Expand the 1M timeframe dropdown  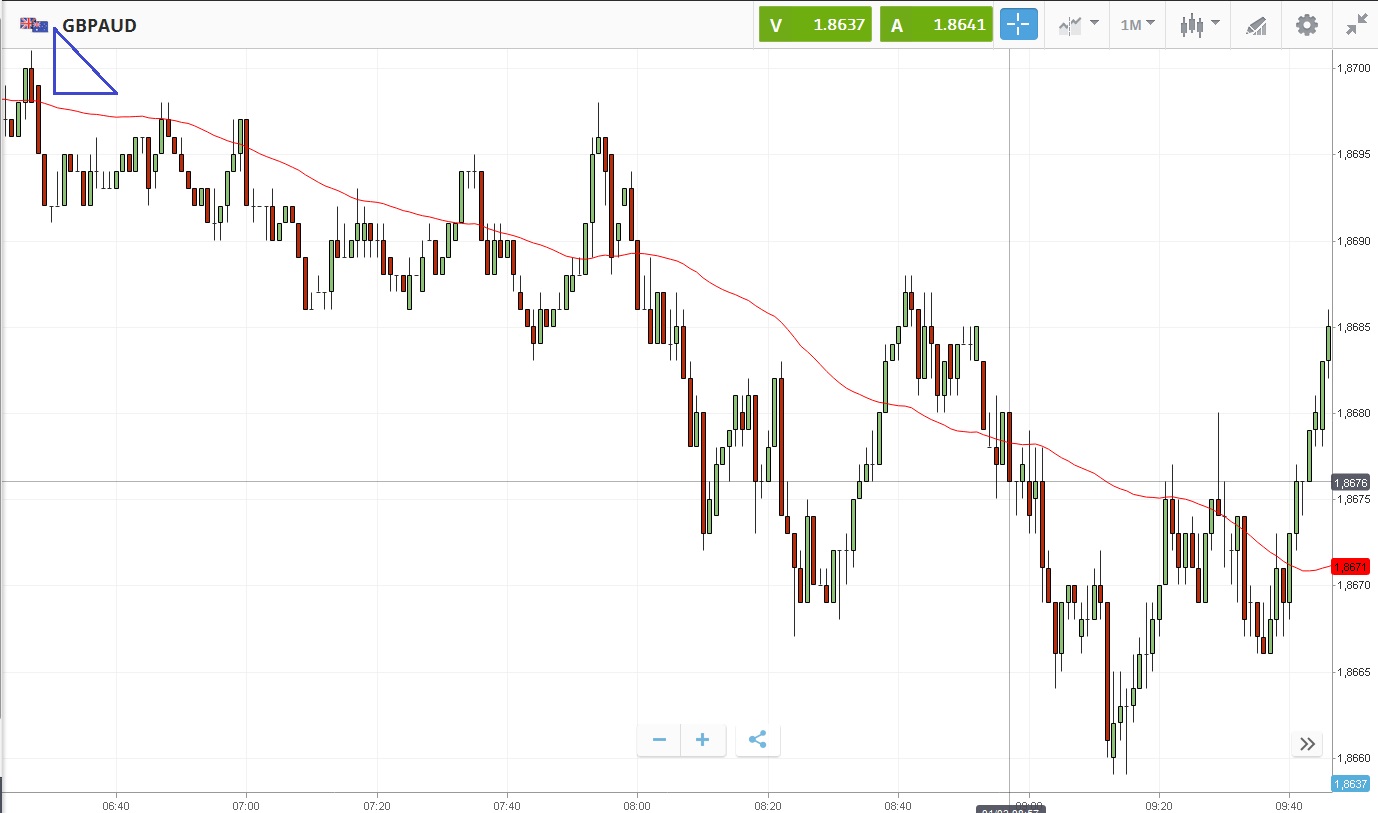(x=1137, y=25)
